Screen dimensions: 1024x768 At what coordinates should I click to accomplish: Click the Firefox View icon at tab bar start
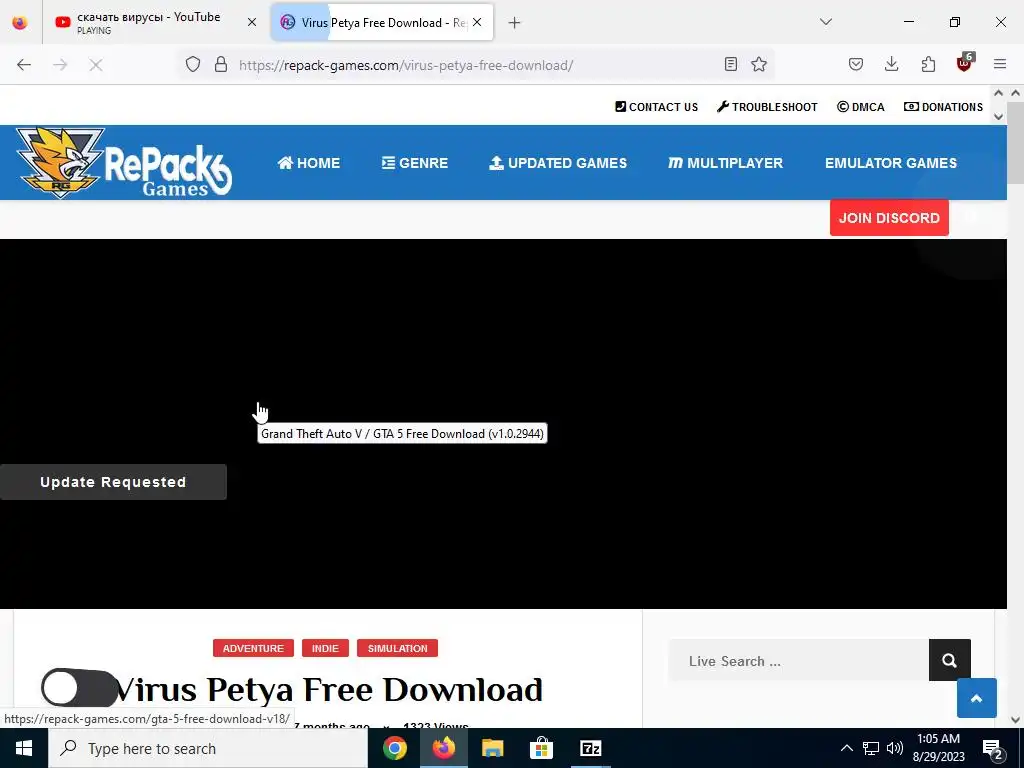pos(20,22)
